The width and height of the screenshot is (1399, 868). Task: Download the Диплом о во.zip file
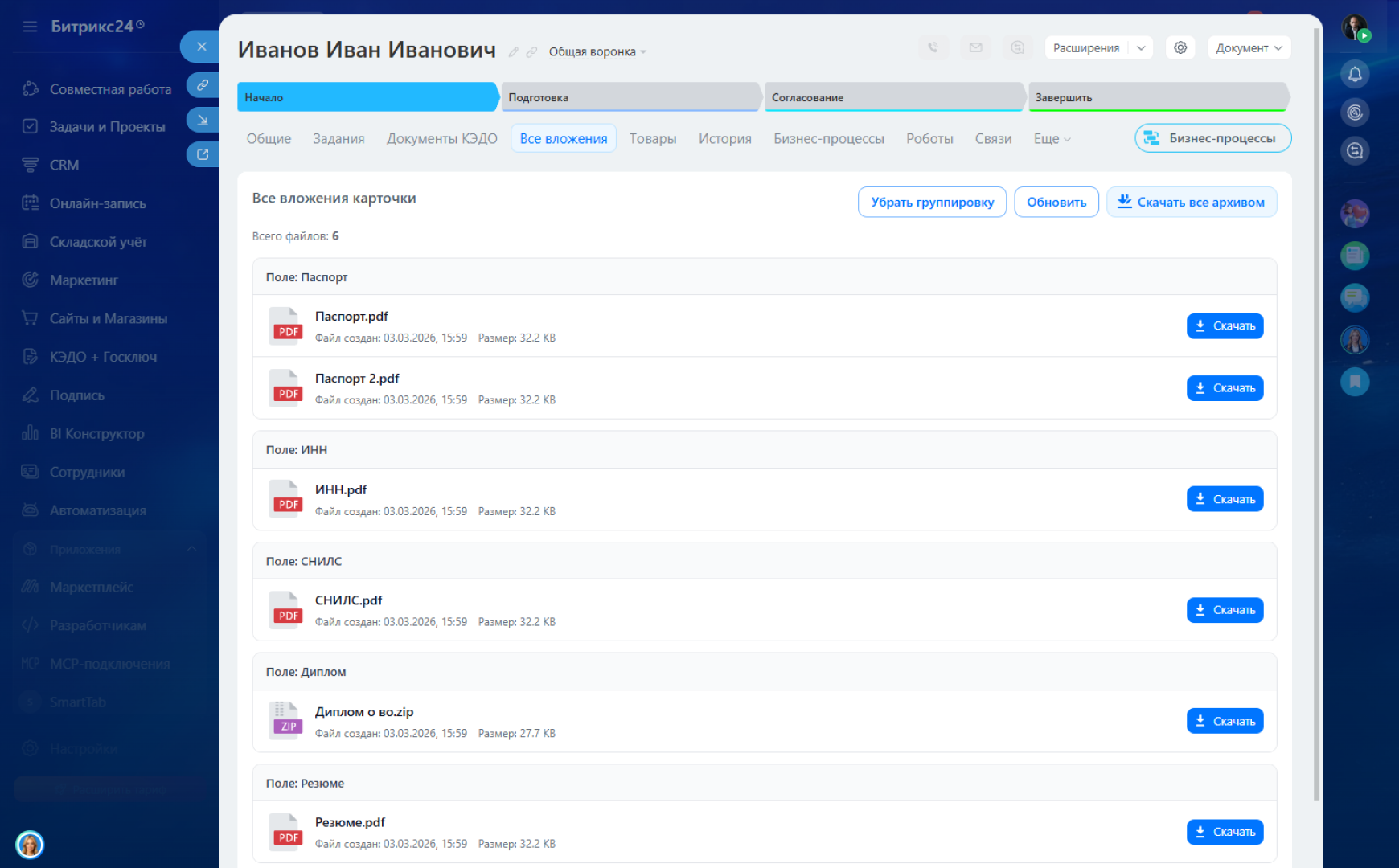point(1225,721)
